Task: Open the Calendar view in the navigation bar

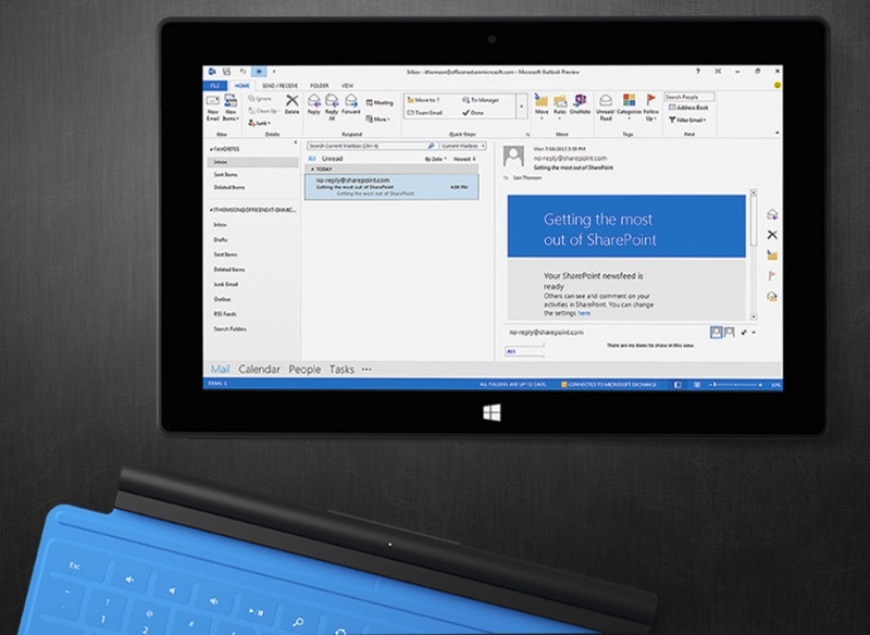Action: pyautogui.click(x=259, y=369)
